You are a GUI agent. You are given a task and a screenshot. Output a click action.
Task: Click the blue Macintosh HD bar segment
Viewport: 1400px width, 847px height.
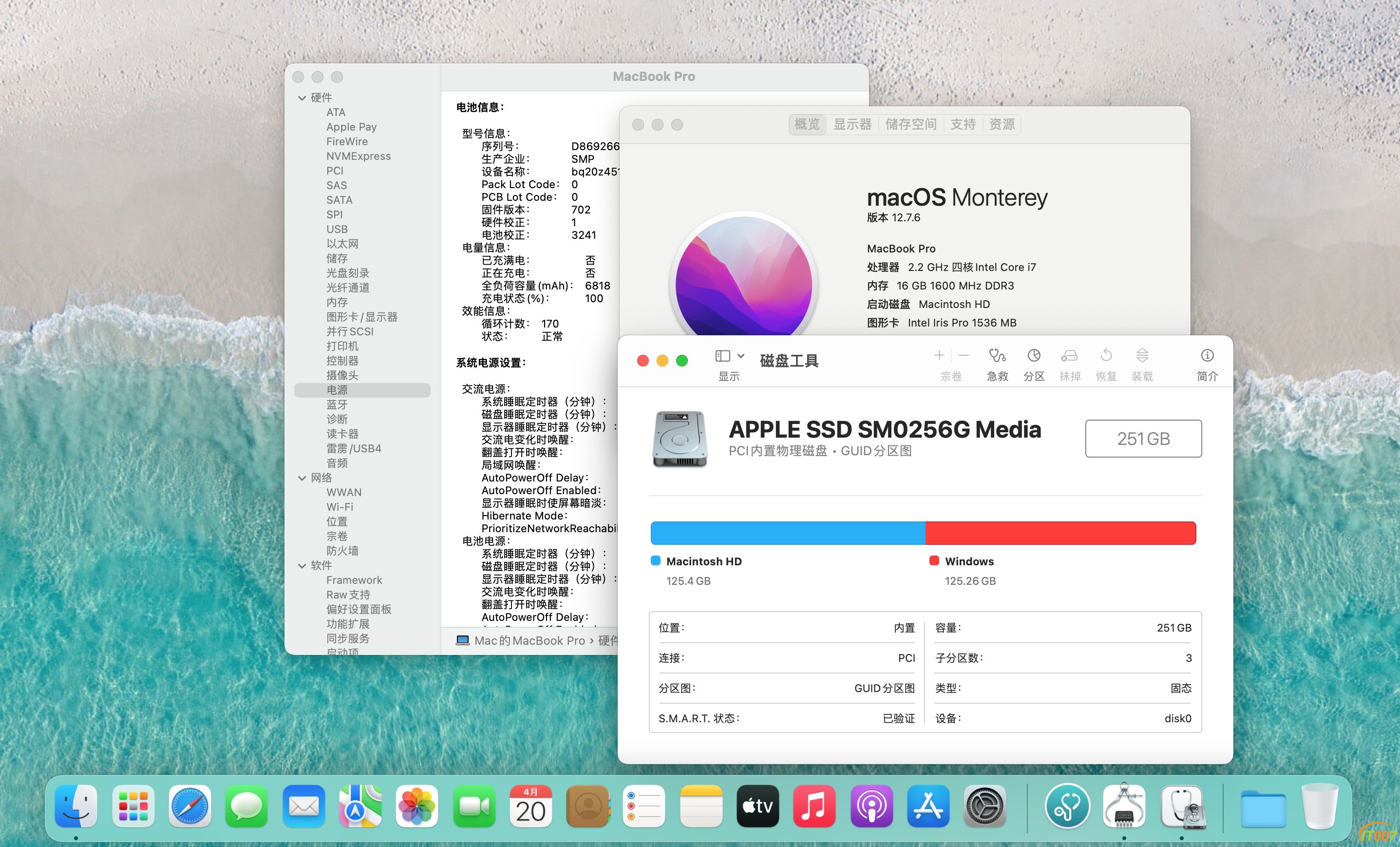pyautogui.click(x=788, y=533)
